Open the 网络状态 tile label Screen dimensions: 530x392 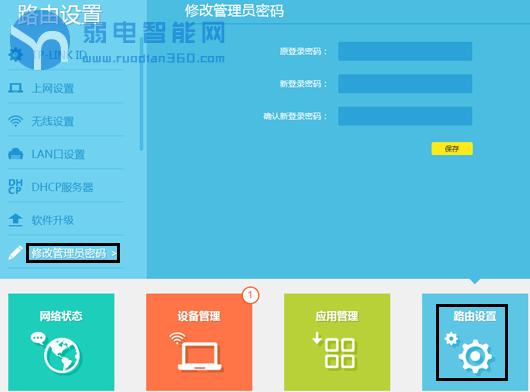tap(61, 316)
